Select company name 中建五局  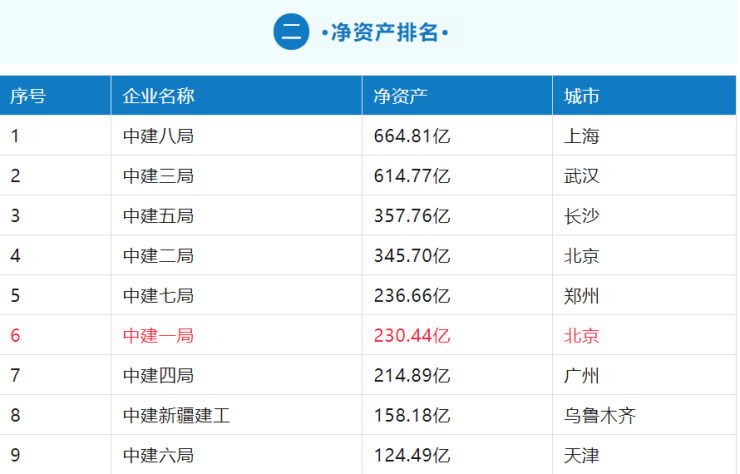tap(159, 216)
